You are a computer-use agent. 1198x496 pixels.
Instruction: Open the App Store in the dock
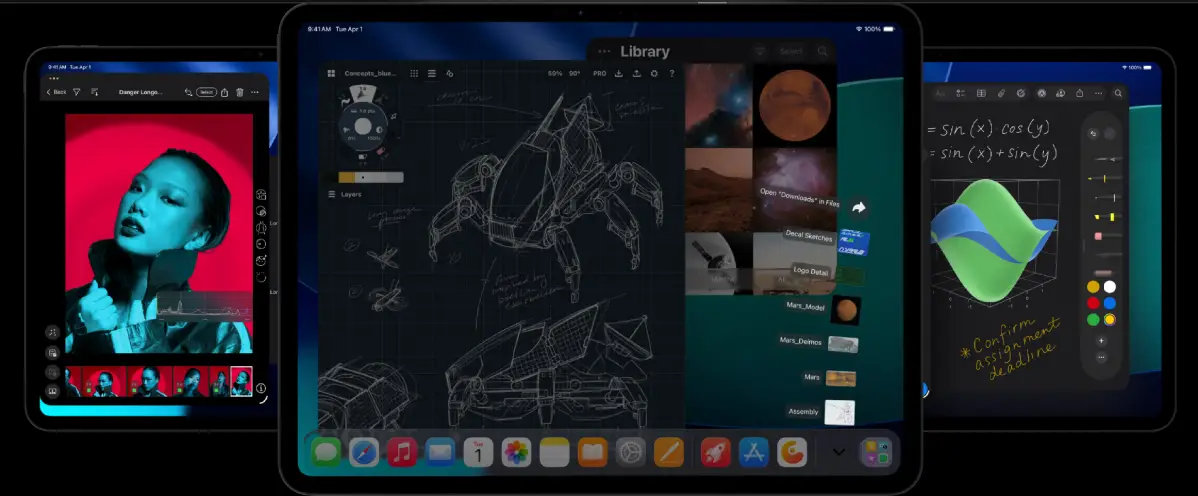754,452
